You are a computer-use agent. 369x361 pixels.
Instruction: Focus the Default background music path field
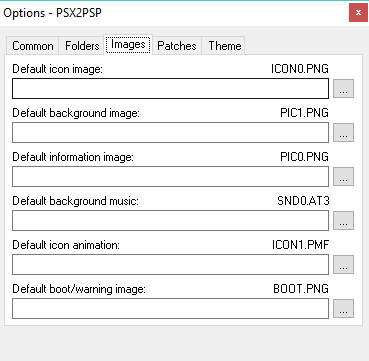click(170, 220)
